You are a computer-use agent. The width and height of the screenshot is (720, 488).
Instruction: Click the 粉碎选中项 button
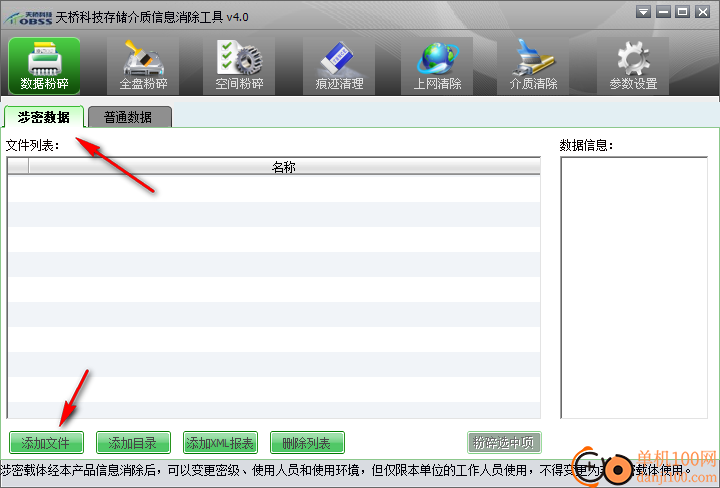click(504, 443)
